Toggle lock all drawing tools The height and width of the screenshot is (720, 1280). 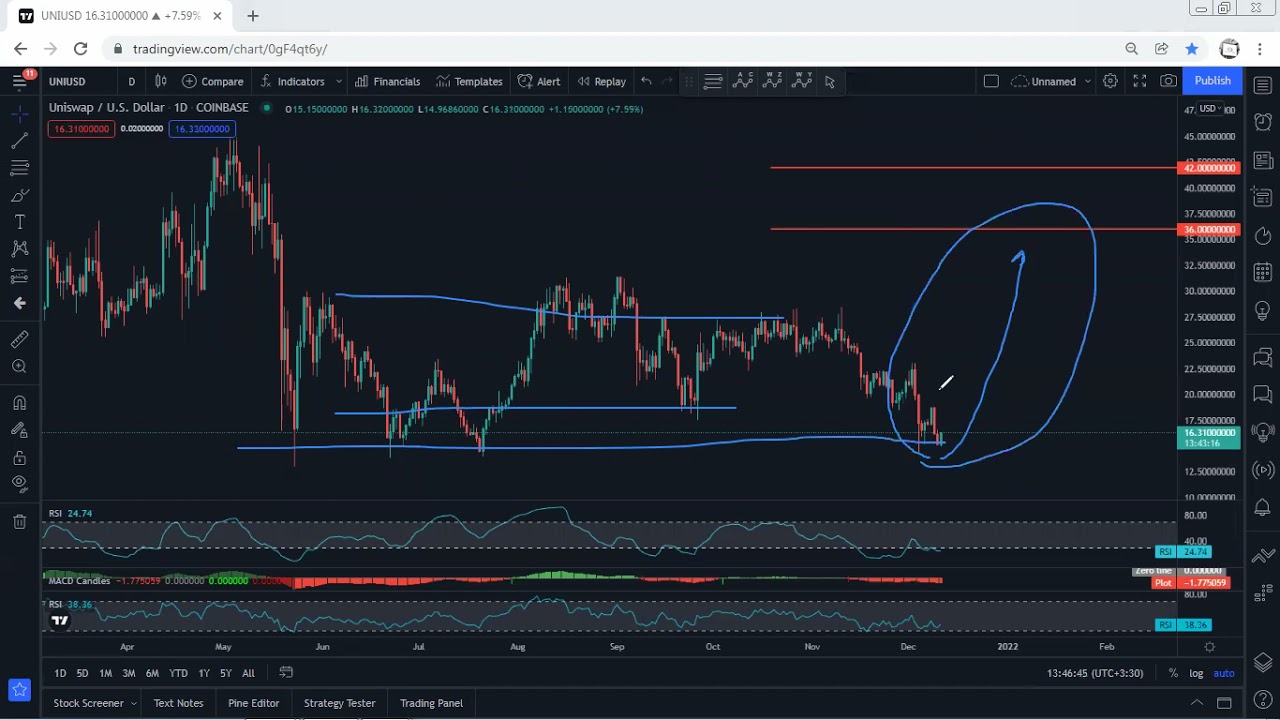19,458
